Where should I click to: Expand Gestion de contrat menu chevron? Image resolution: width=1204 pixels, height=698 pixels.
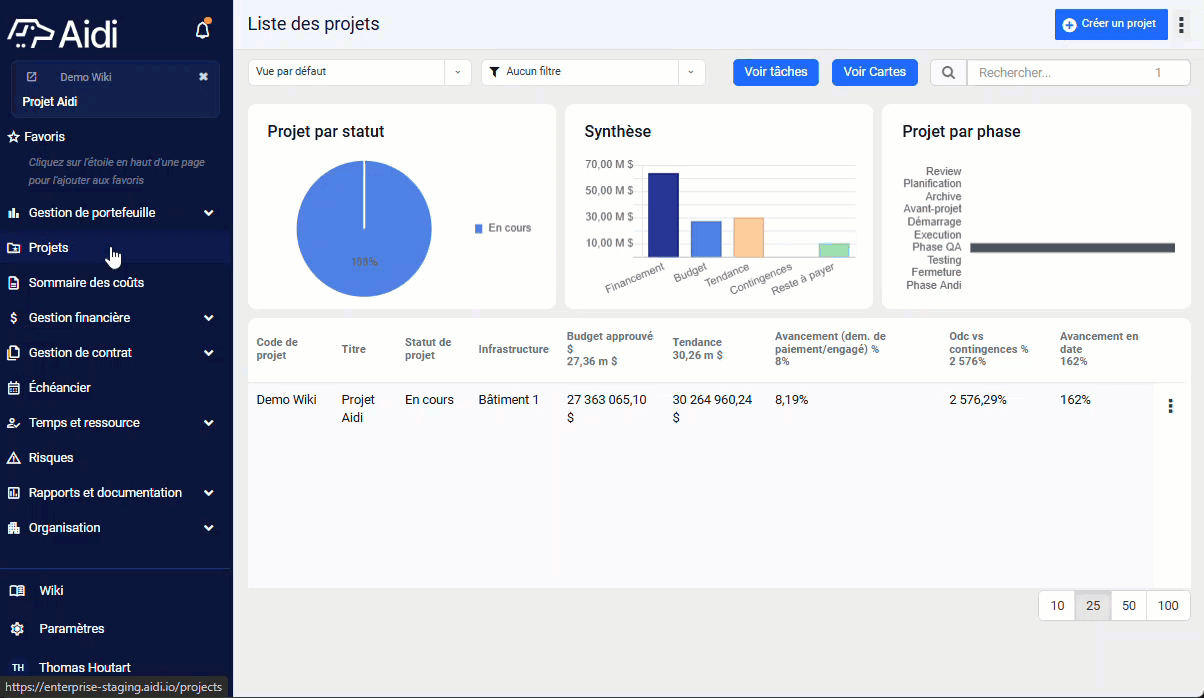coord(209,353)
